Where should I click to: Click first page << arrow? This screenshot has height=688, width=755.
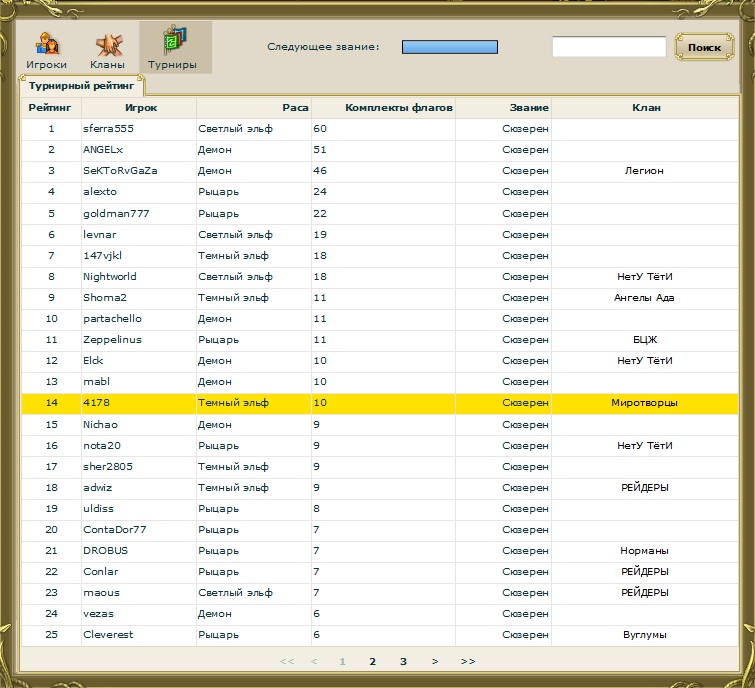point(287,662)
